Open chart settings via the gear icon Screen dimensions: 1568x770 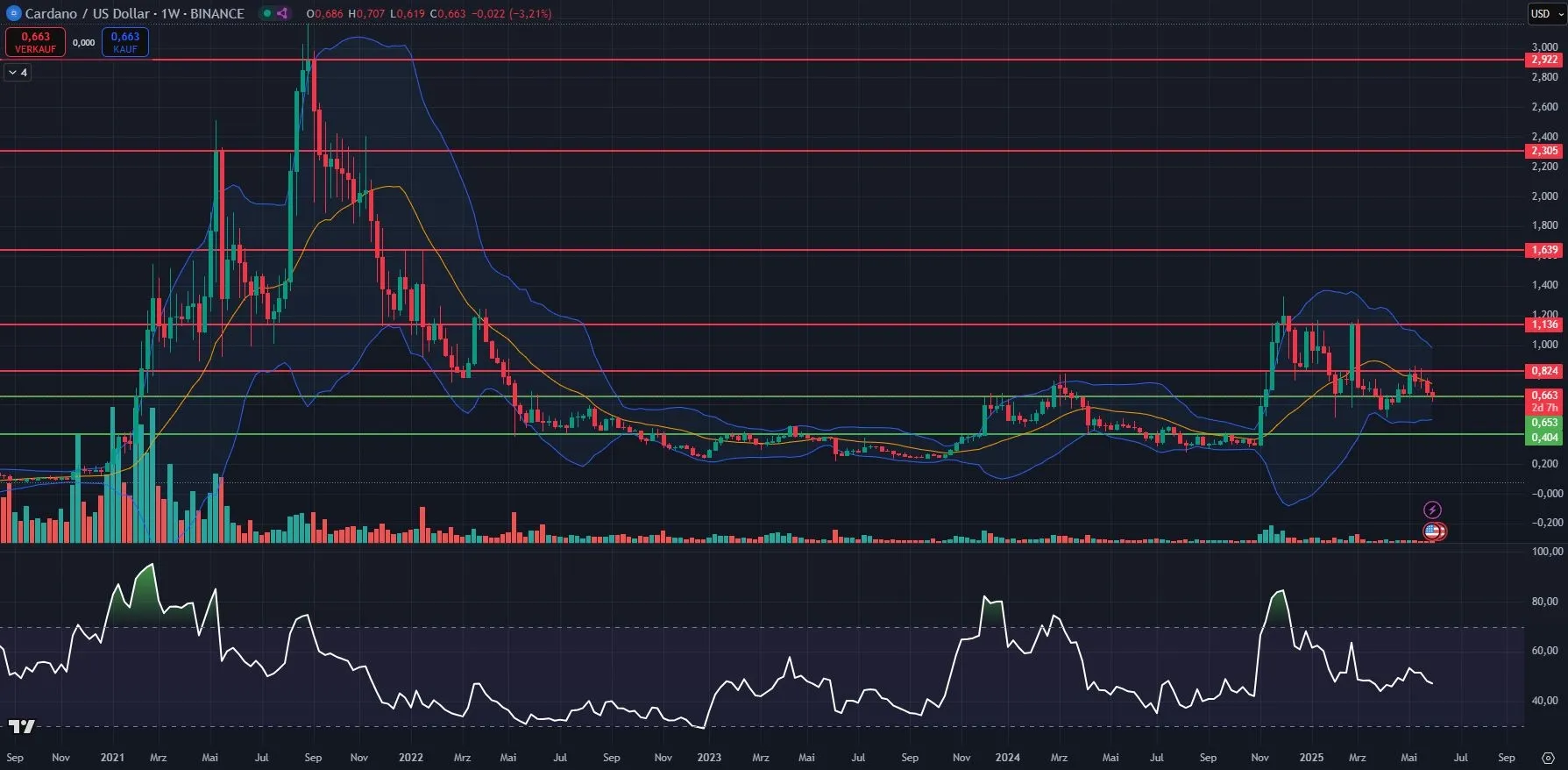1549,757
